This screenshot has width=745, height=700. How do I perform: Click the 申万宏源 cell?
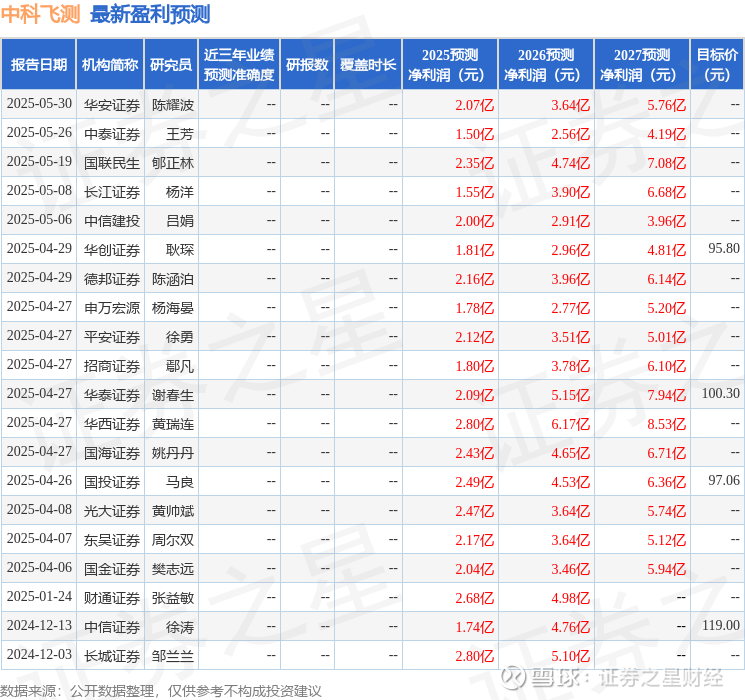click(x=112, y=308)
